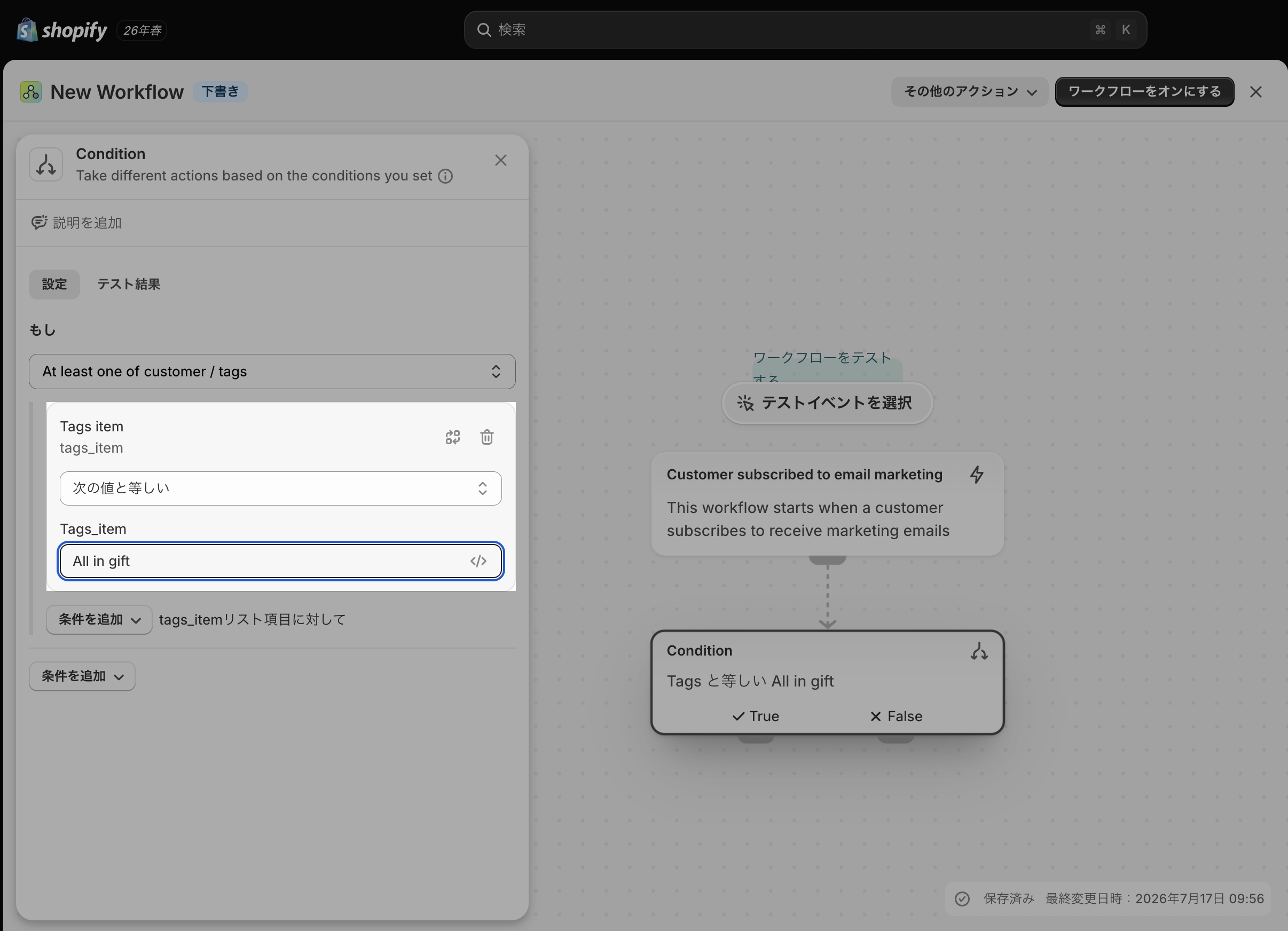Click the もし label
This screenshot has width=1288, height=931.
(43, 330)
